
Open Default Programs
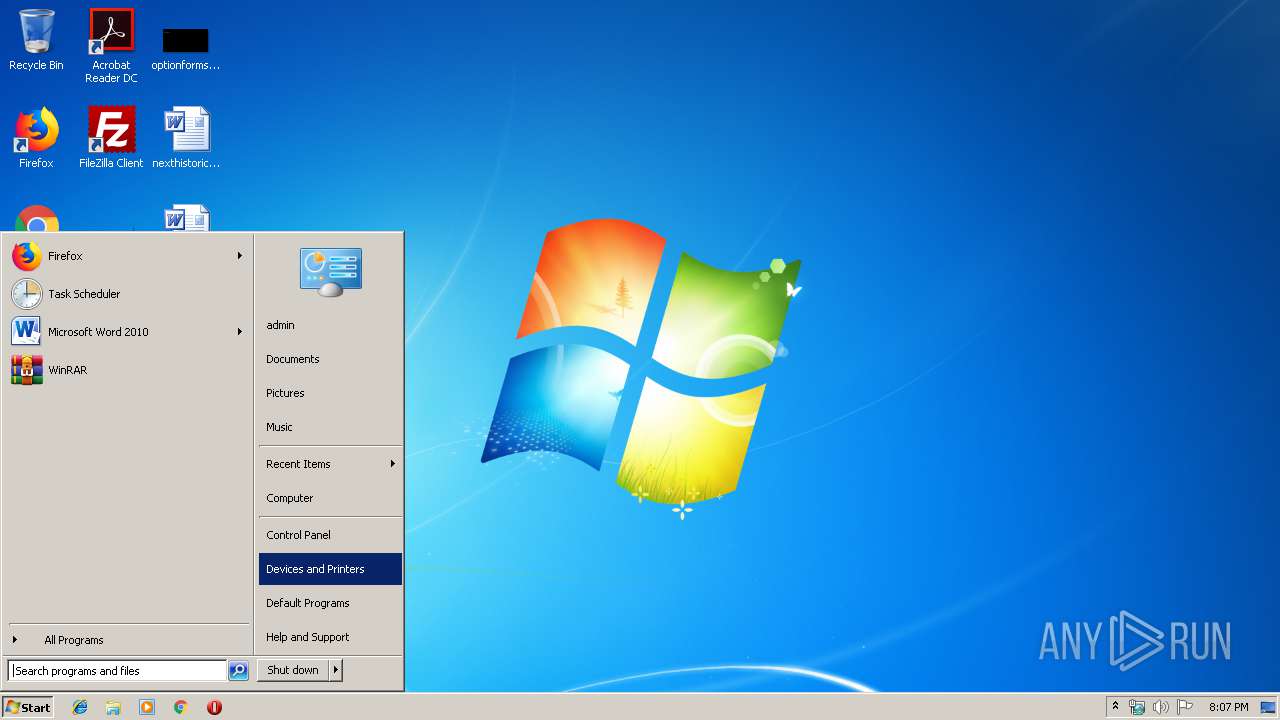(x=330, y=603)
